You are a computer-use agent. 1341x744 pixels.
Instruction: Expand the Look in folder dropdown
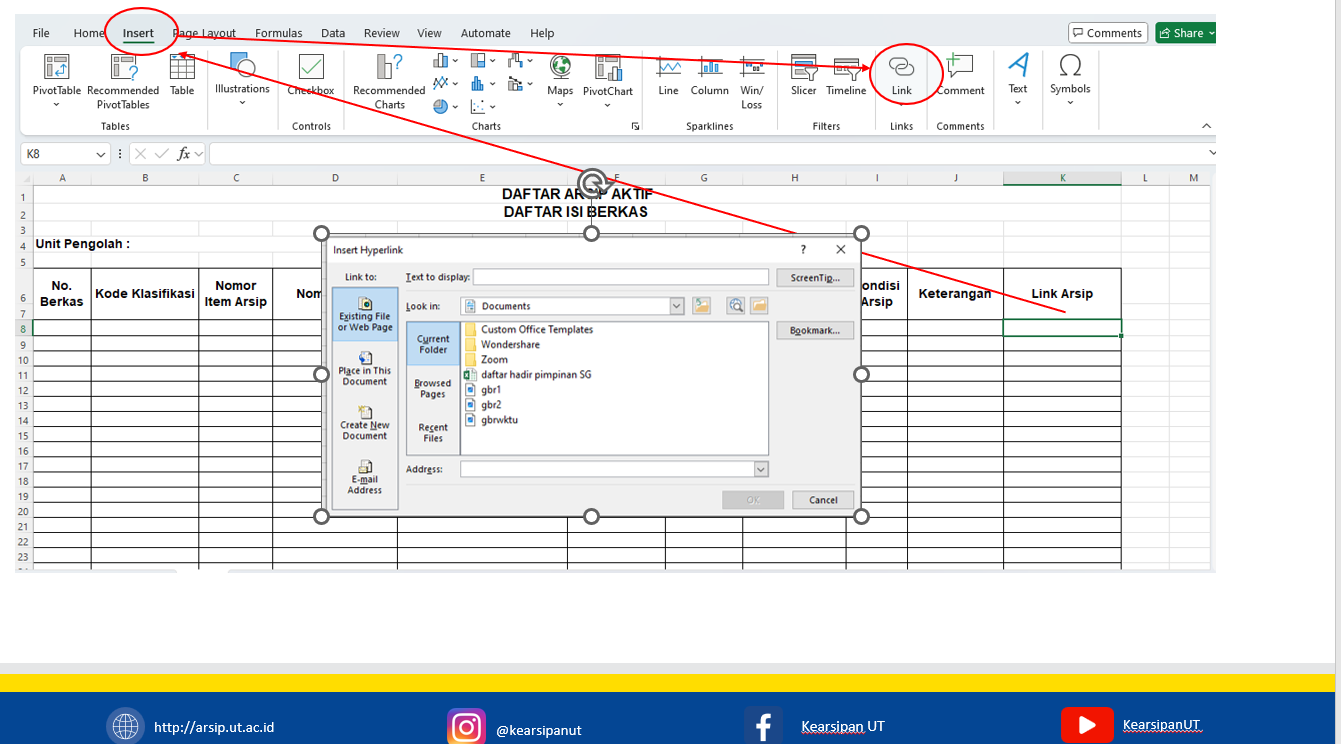click(x=677, y=306)
